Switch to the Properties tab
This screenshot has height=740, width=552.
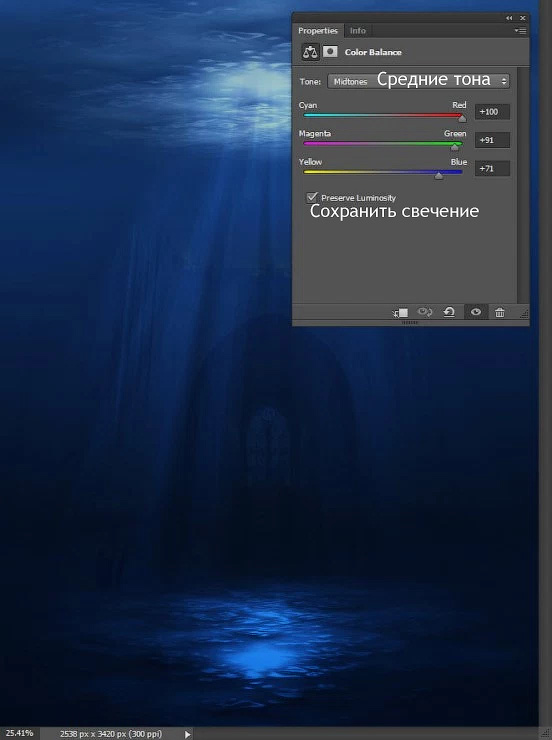point(318,31)
